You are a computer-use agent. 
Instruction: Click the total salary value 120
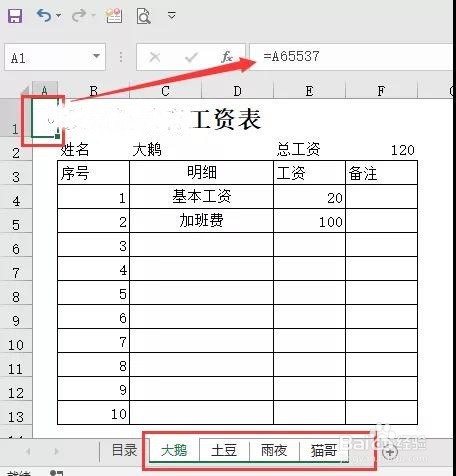click(381, 149)
